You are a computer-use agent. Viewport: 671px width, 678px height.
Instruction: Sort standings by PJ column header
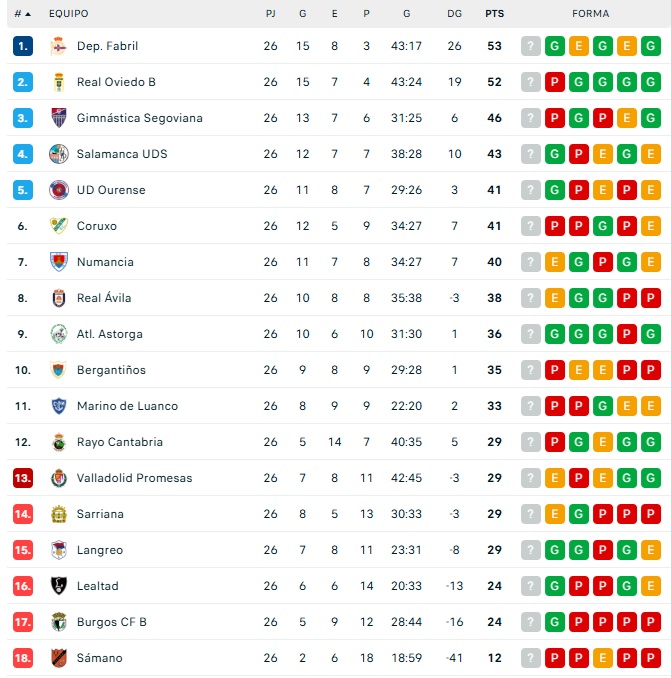tap(270, 14)
